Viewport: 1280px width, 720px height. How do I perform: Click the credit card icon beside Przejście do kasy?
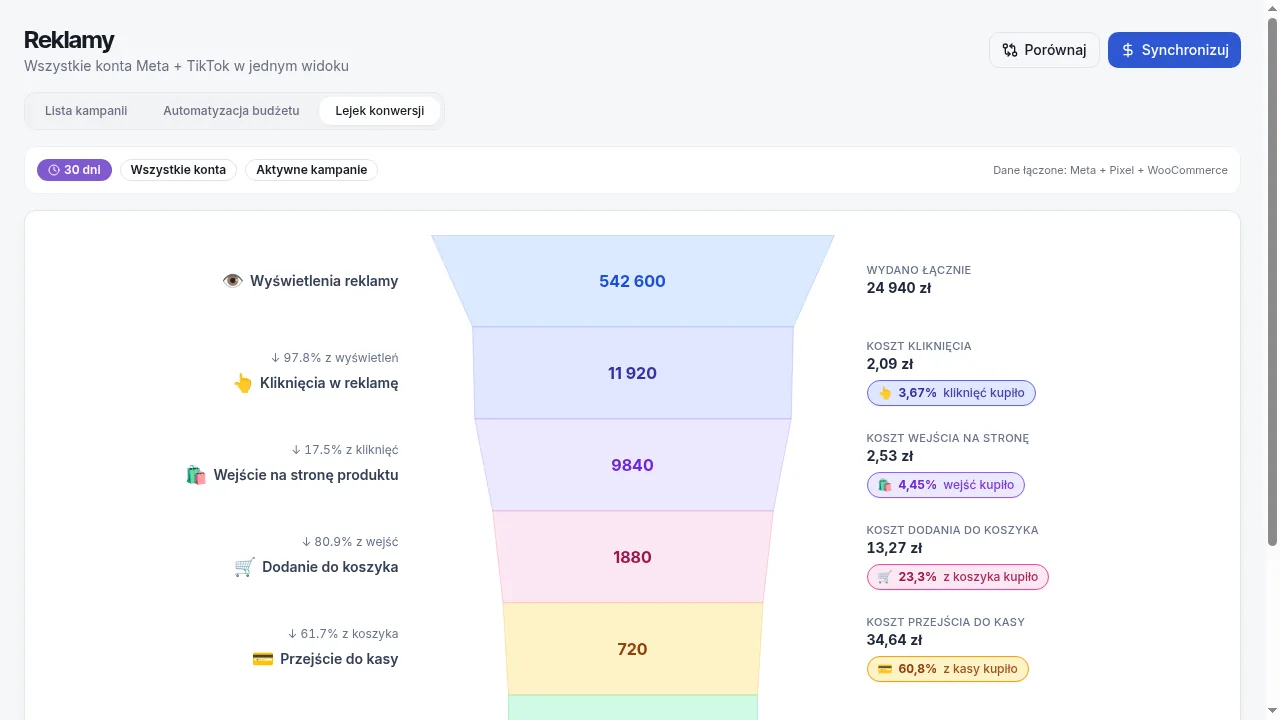(263, 659)
